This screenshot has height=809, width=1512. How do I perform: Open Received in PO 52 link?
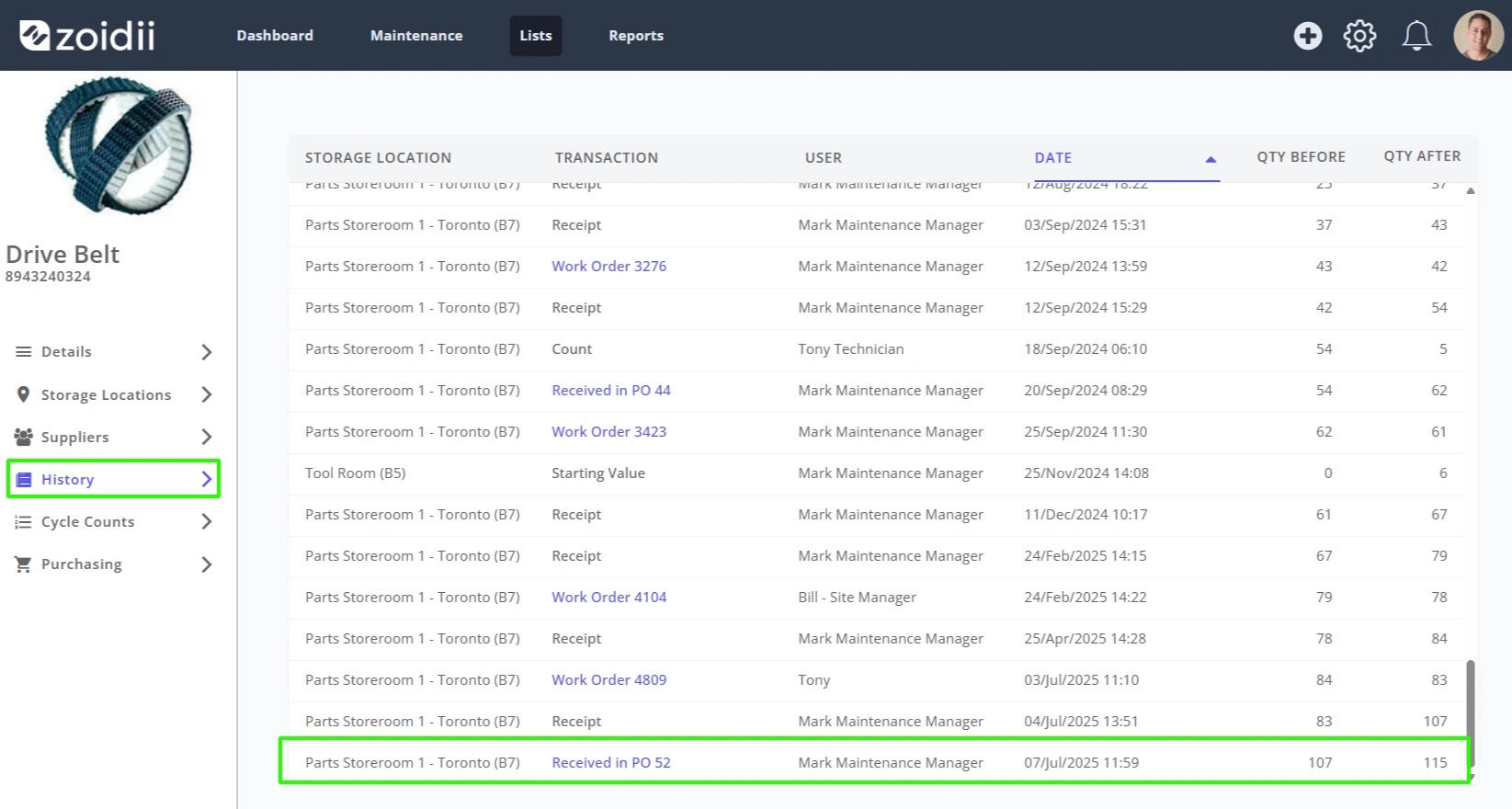611,763
